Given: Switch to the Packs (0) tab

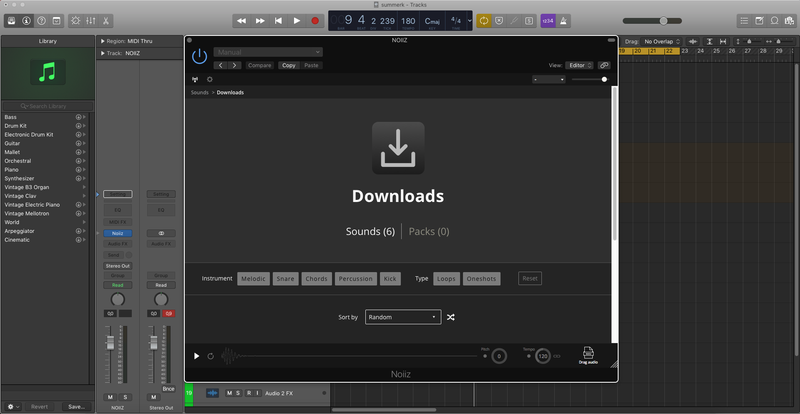Looking at the screenshot, I should (429, 231).
